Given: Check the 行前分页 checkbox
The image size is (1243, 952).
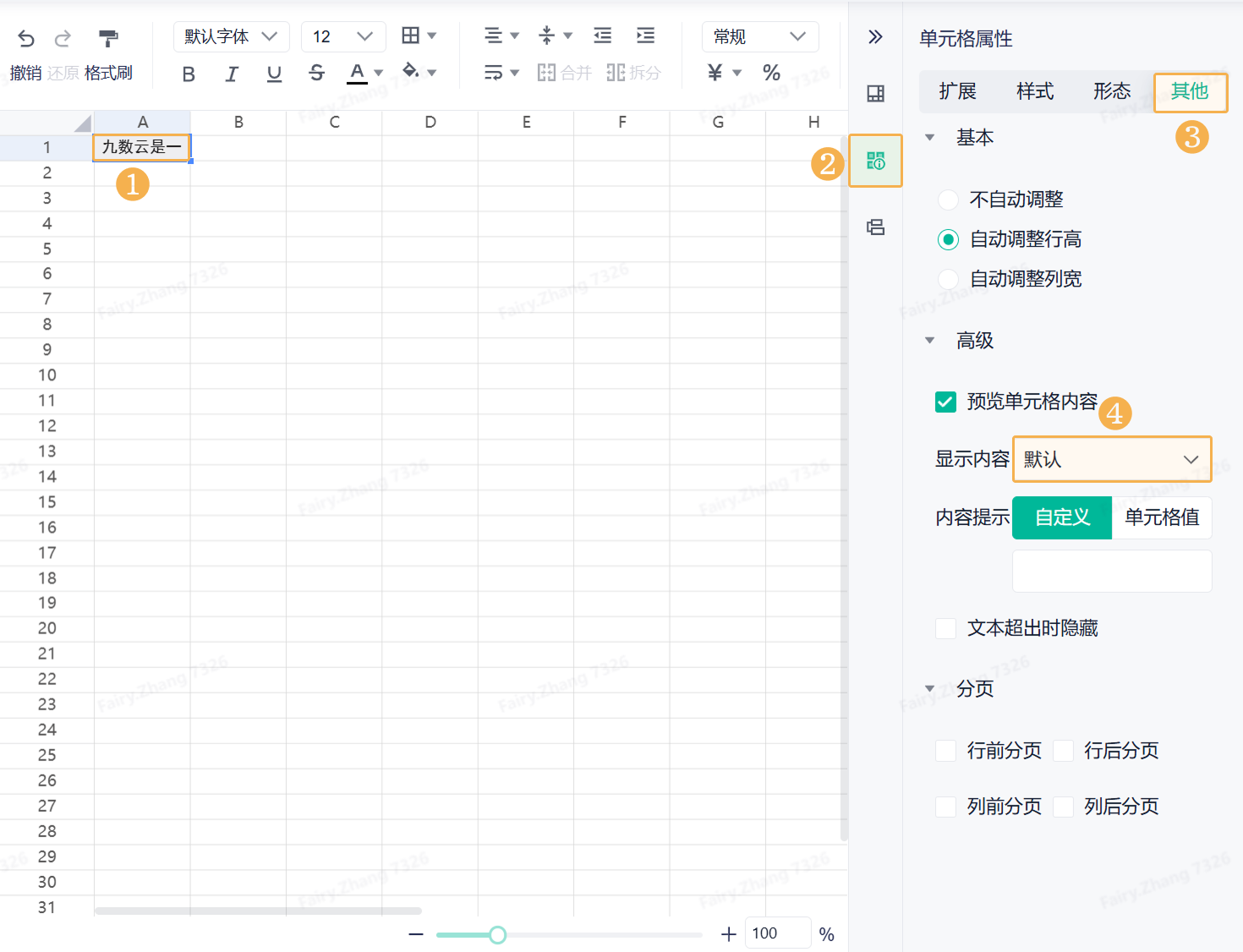Looking at the screenshot, I should point(945,751).
